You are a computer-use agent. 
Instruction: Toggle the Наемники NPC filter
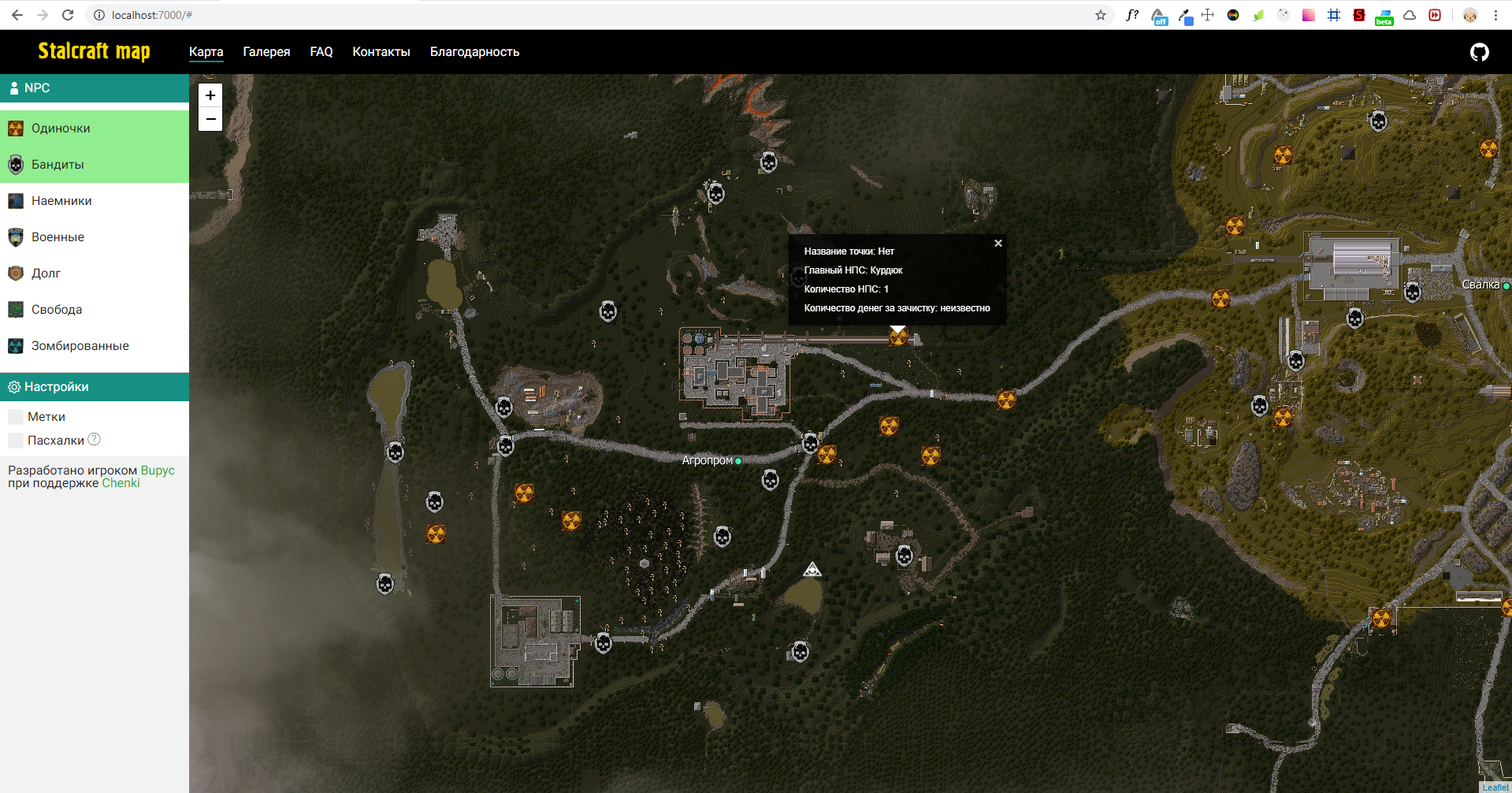[x=95, y=201]
